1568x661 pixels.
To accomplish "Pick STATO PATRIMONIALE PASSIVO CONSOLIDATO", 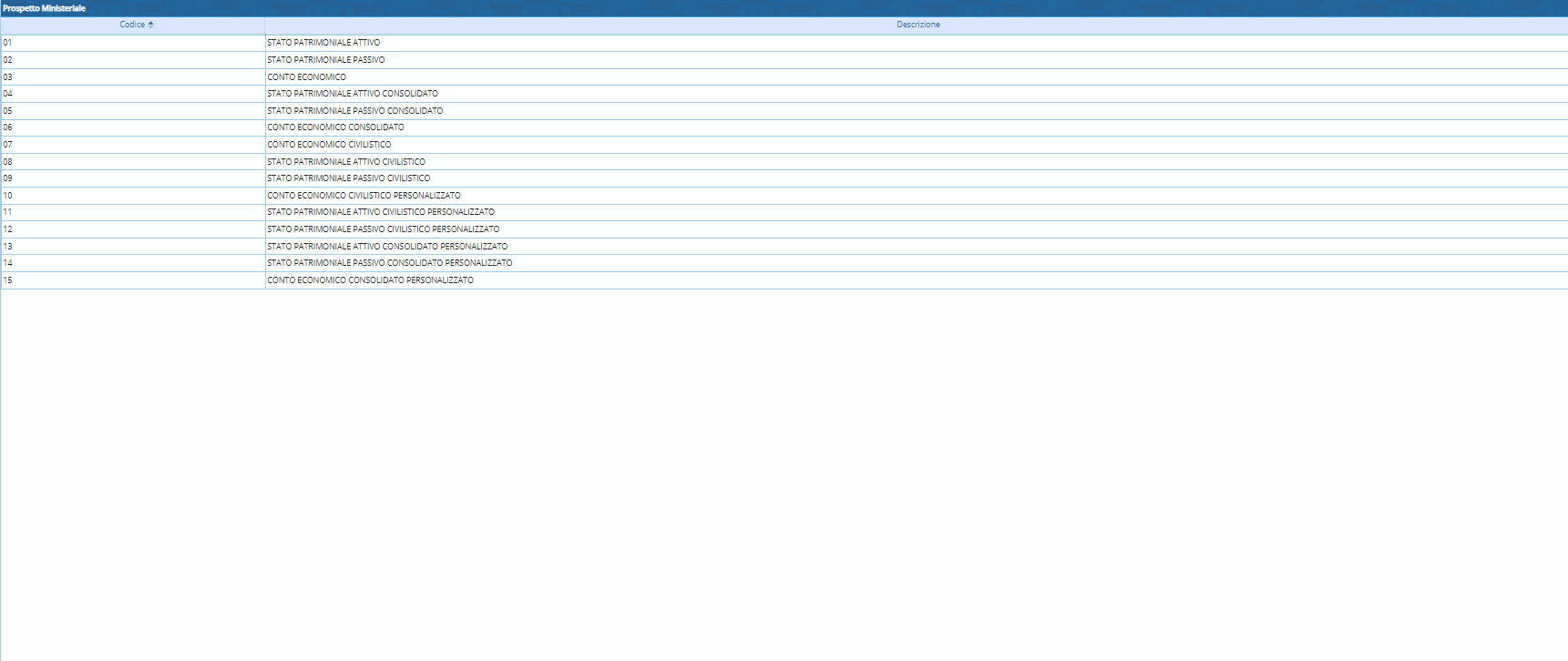I will coord(354,111).
